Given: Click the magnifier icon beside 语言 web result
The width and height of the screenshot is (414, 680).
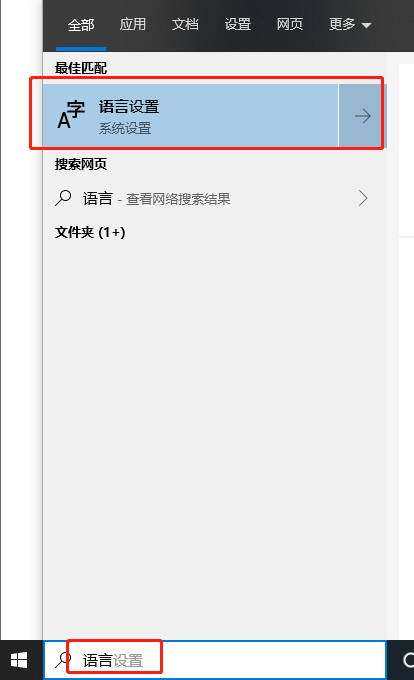Looking at the screenshot, I should (63, 198).
